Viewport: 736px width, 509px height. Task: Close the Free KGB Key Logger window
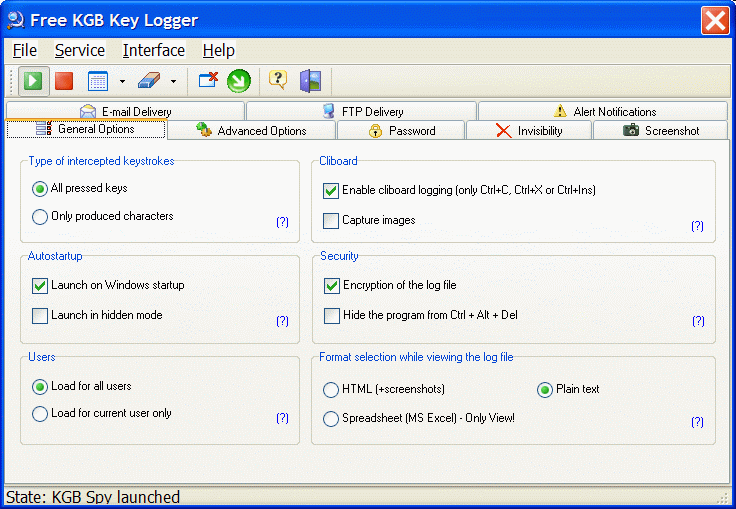pyautogui.click(x=715, y=21)
